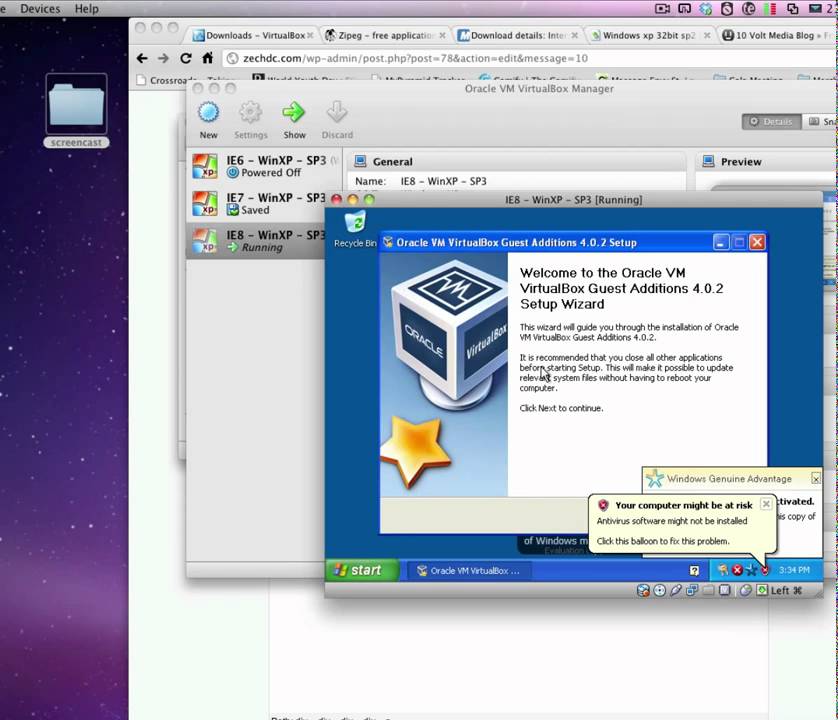Click the red X security tray icon
838x720 pixels.
[737, 570]
